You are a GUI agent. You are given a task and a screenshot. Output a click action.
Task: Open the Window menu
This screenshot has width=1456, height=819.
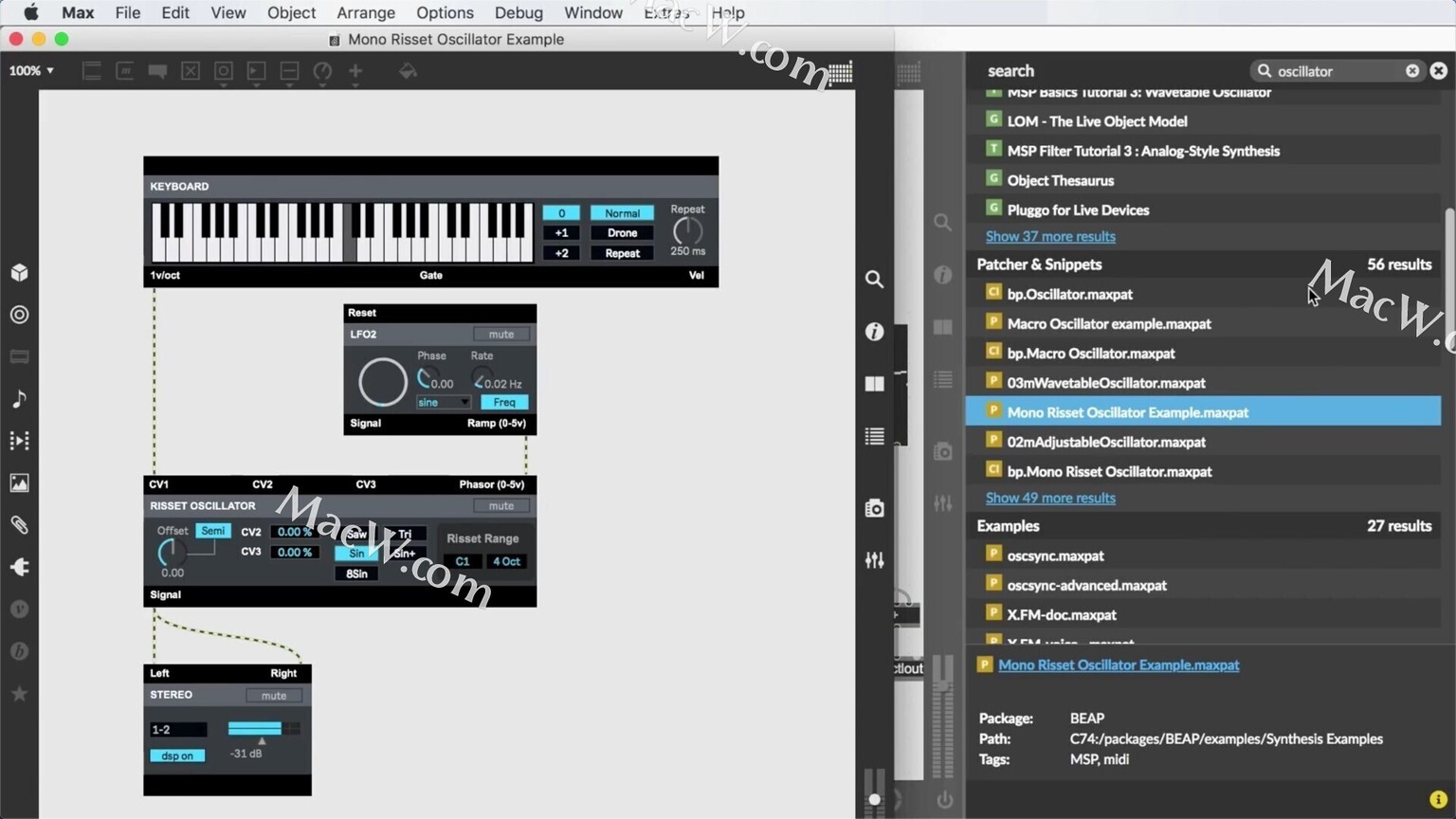coord(593,12)
